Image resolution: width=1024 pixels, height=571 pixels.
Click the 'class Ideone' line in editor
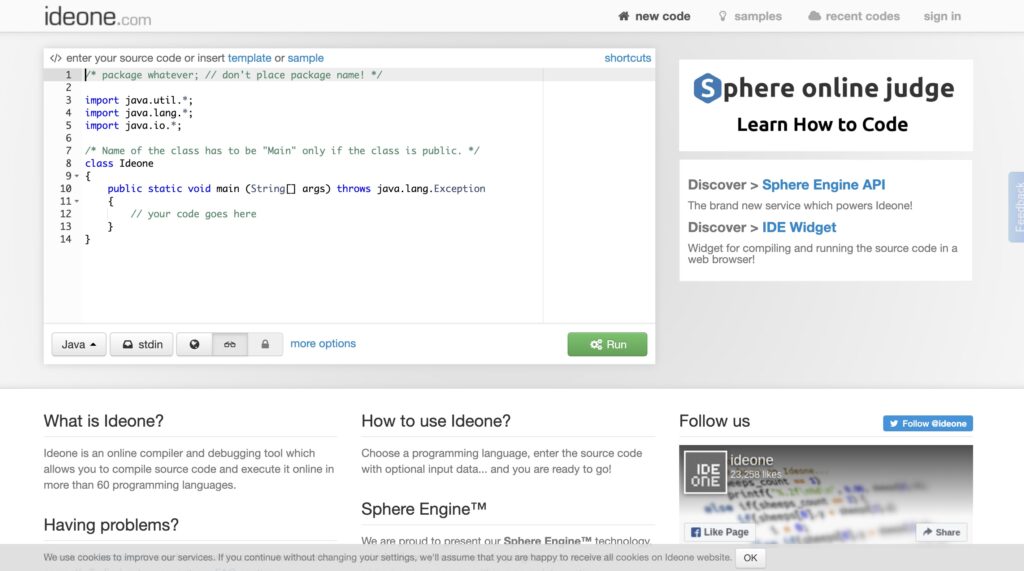pos(120,163)
